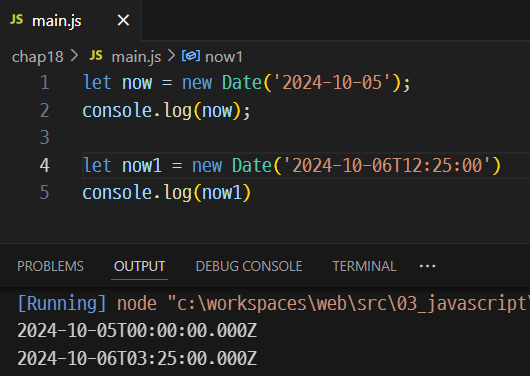Click the variable symbol icon before now1

tap(191, 56)
